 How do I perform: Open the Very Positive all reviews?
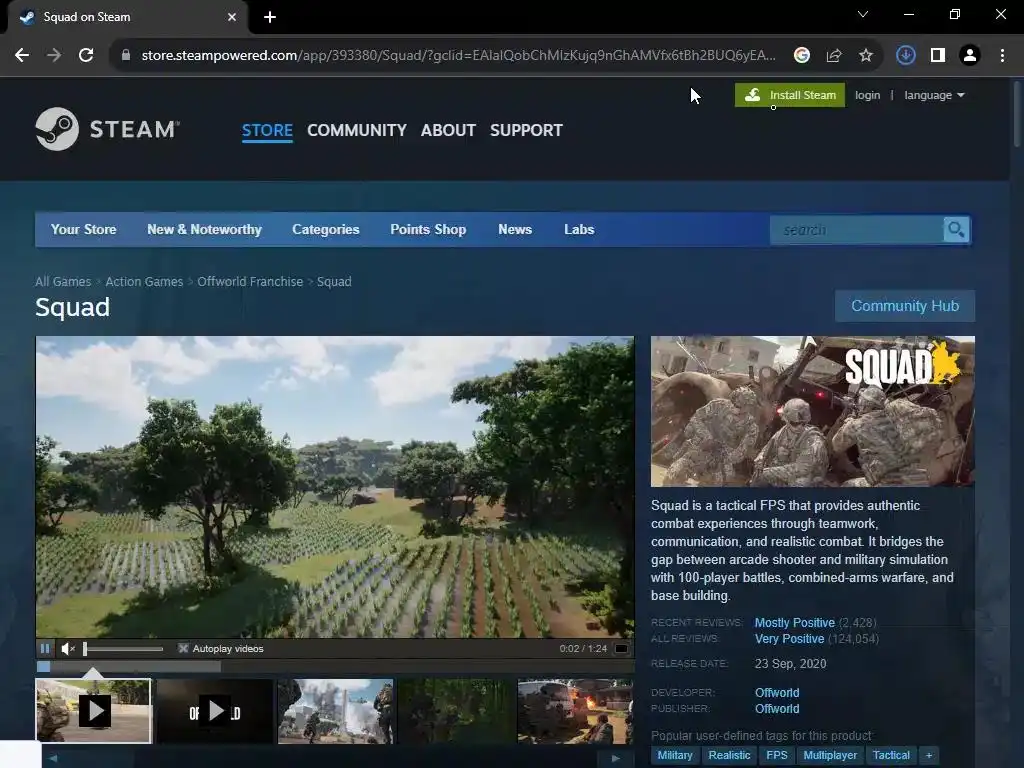(789, 639)
